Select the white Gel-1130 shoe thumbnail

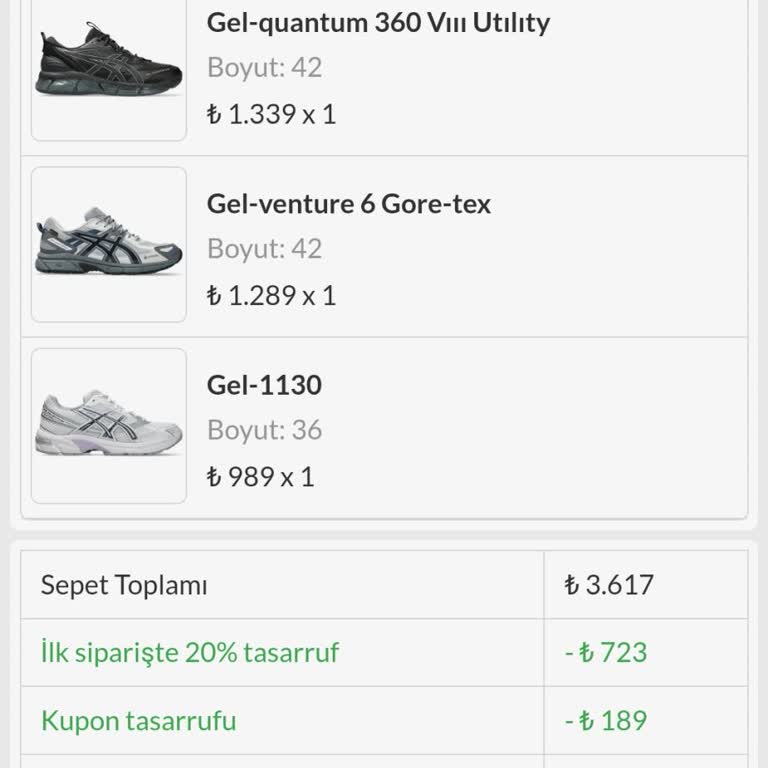coord(109,425)
